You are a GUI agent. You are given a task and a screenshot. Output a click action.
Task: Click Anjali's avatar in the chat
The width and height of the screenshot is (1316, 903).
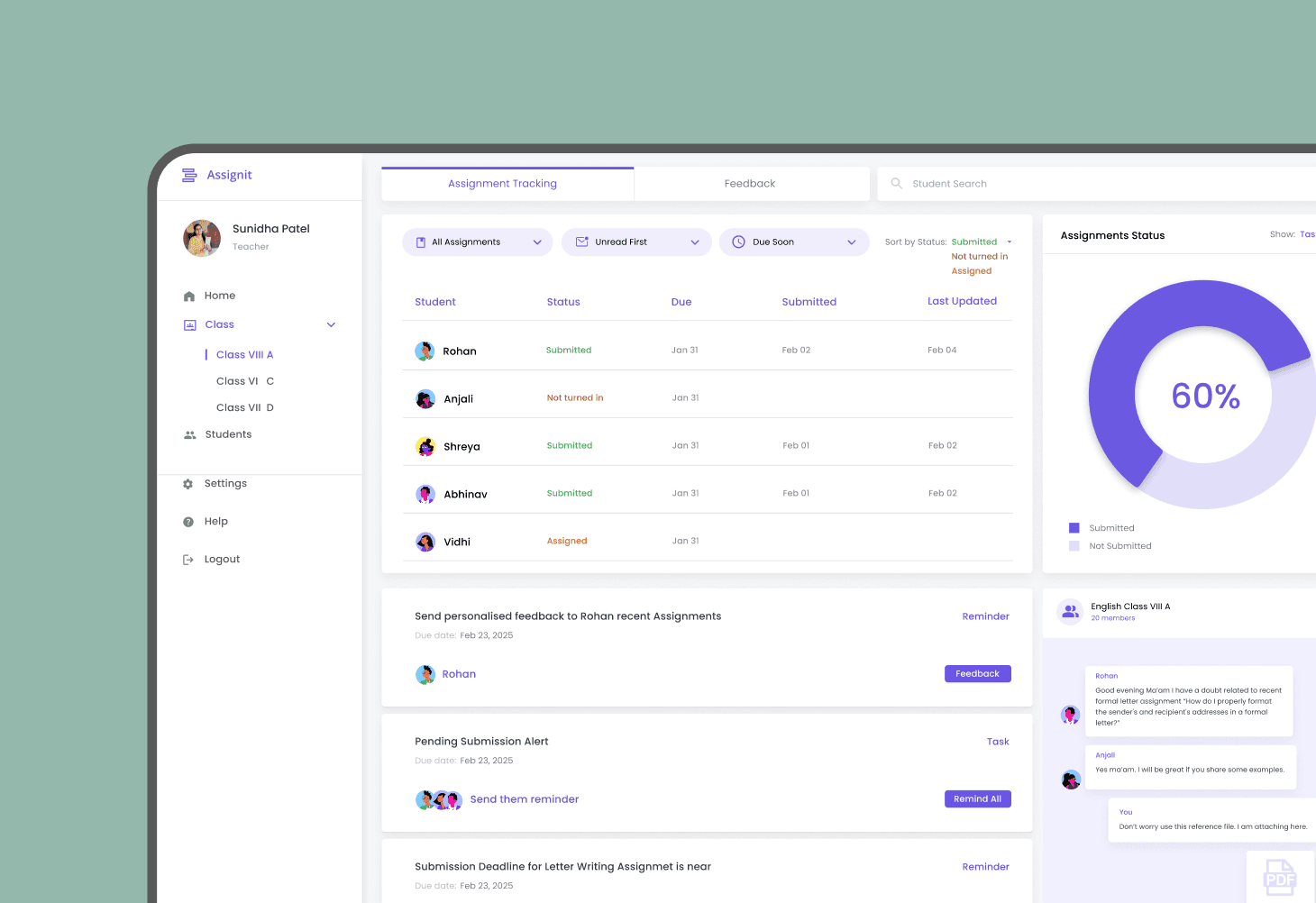[1071, 780]
